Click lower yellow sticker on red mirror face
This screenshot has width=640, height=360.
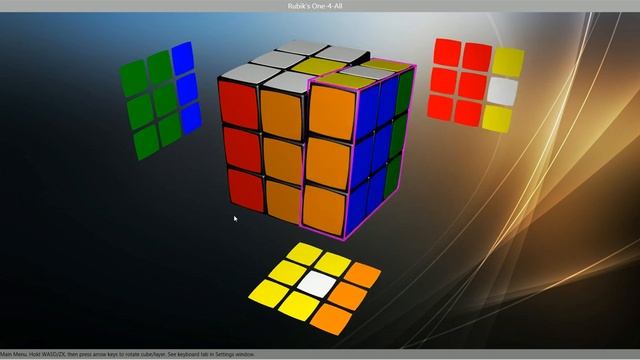[x=497, y=119]
